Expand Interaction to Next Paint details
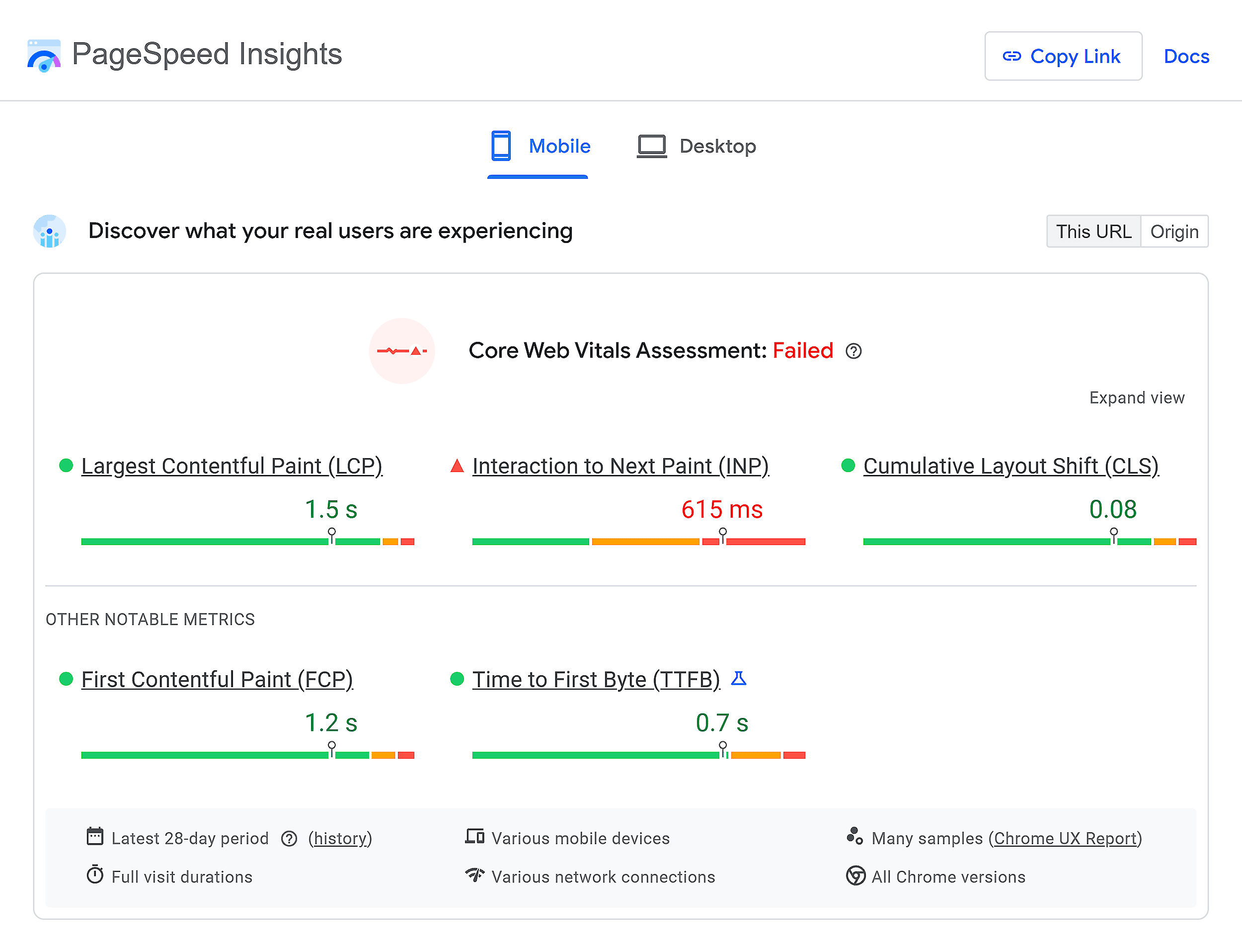This screenshot has width=1242, height=952. [x=621, y=466]
